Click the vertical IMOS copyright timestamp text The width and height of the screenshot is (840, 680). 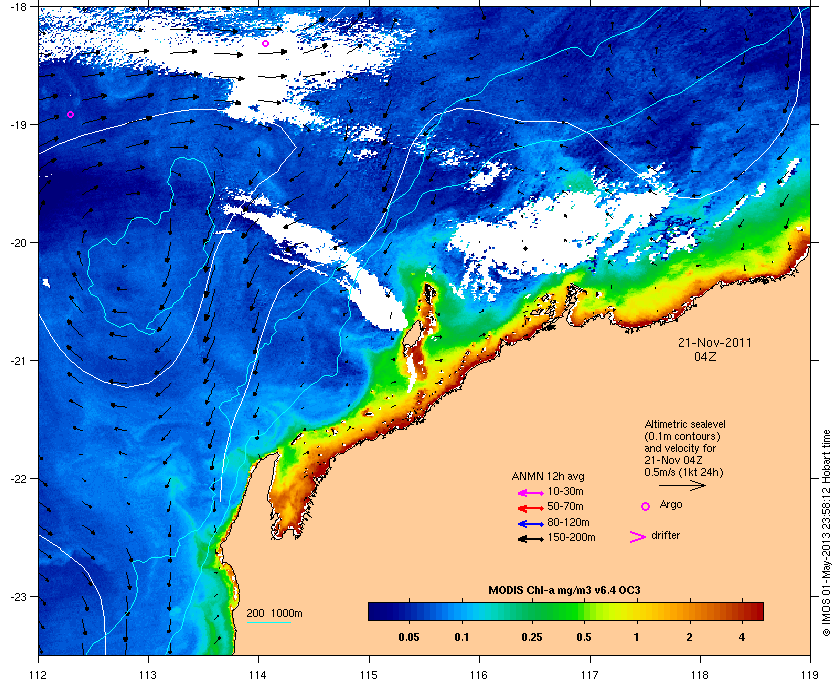click(x=826, y=533)
